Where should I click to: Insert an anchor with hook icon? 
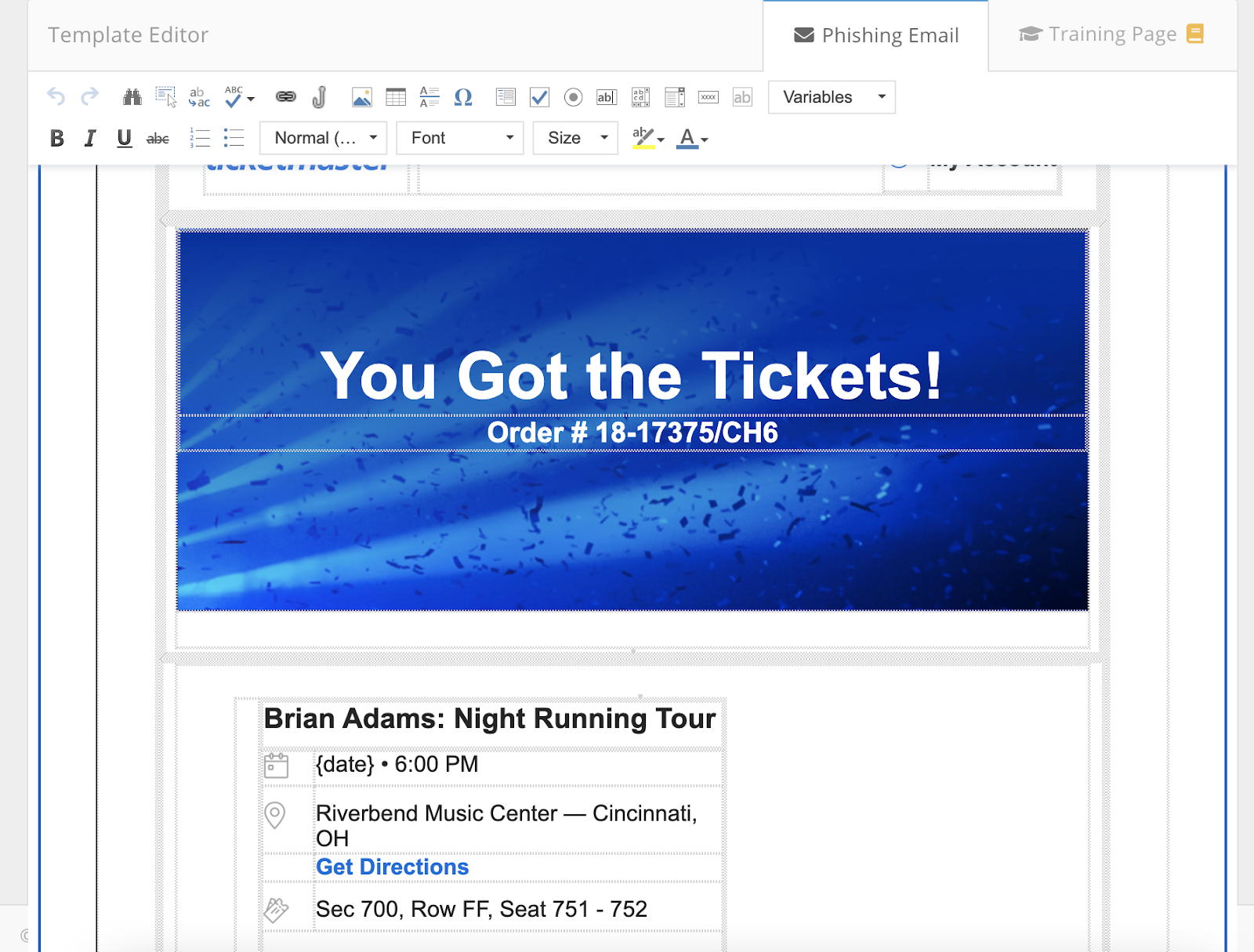[319, 97]
